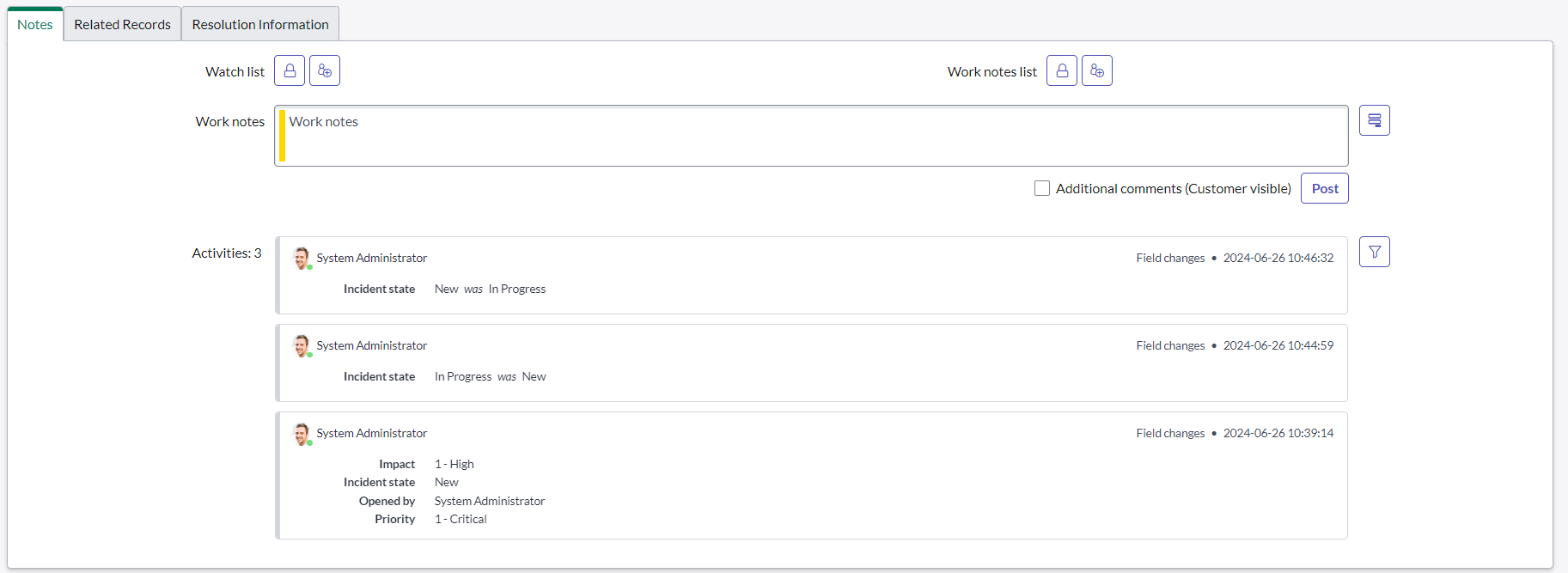Image resolution: width=1568 pixels, height=573 pixels.
Task: Click System Administrator name in latest activity
Action: click(371, 258)
